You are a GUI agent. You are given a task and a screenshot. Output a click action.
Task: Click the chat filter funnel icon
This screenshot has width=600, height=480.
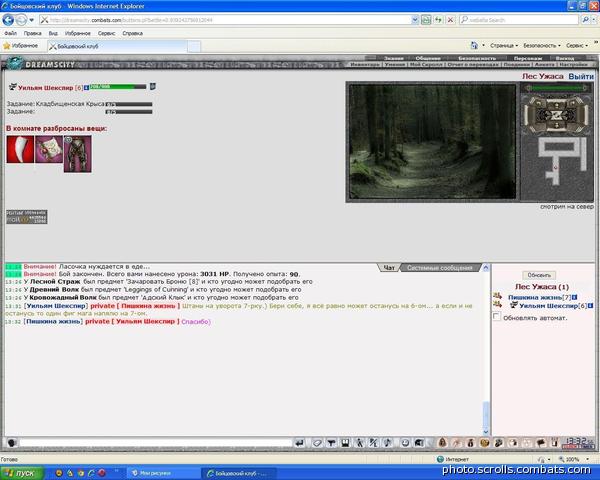(331, 443)
